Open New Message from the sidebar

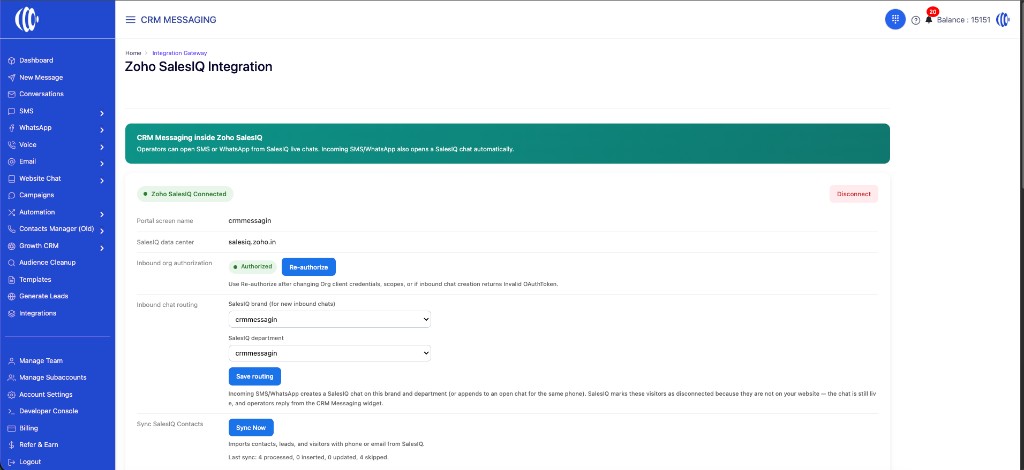point(41,77)
